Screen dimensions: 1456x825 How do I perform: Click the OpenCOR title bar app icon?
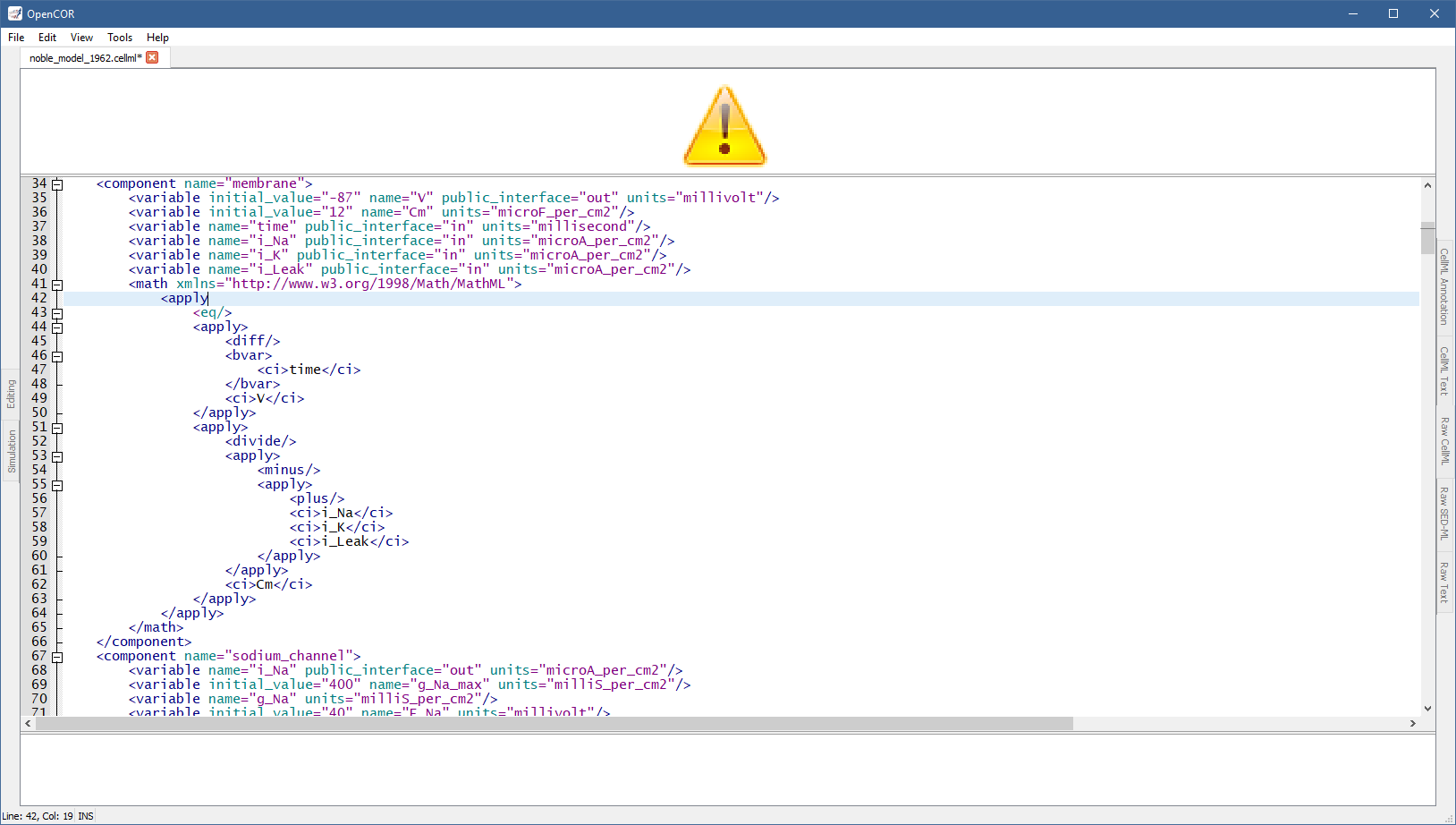14,13
